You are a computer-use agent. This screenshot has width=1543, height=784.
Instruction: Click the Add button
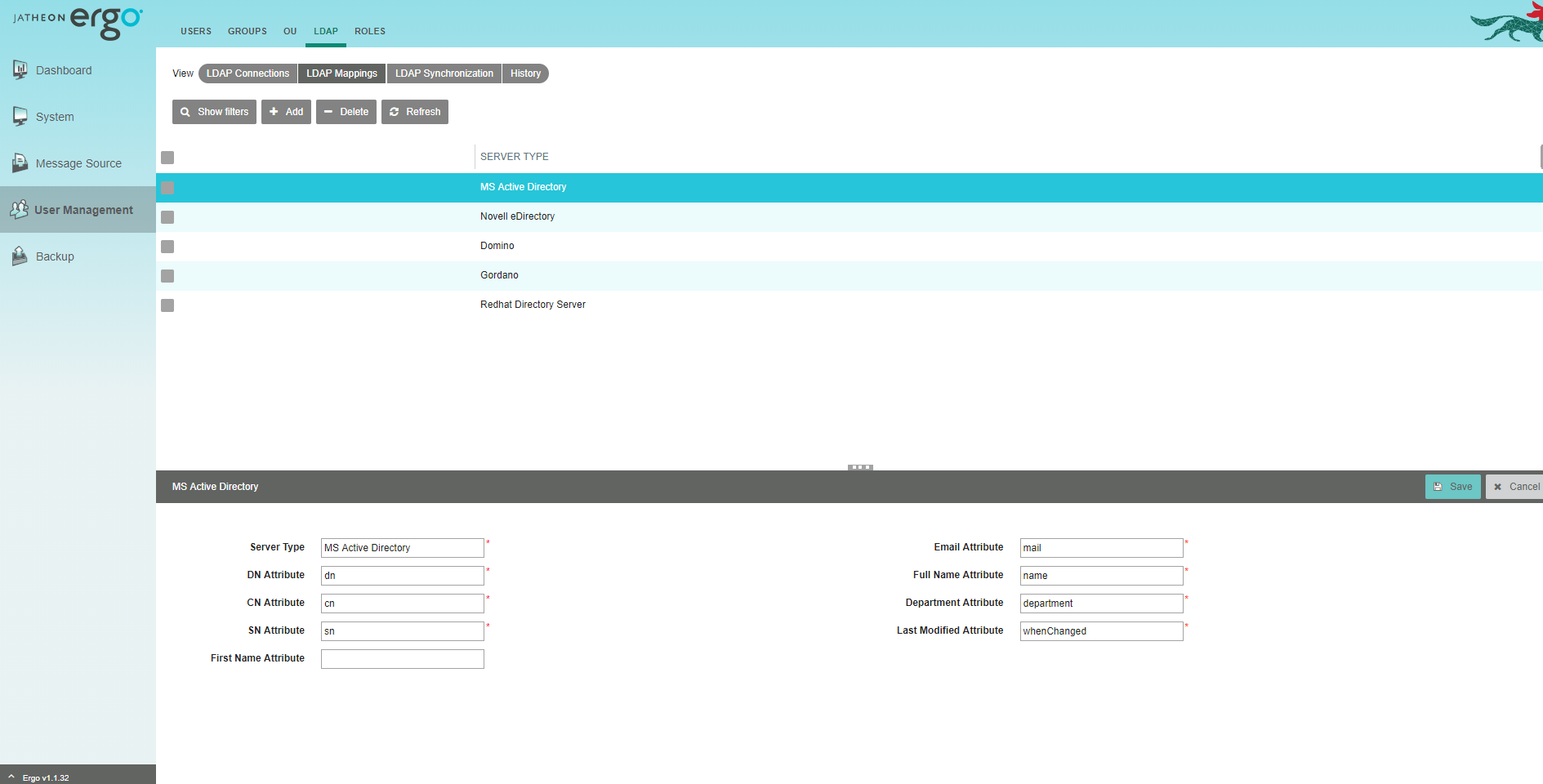click(x=286, y=112)
